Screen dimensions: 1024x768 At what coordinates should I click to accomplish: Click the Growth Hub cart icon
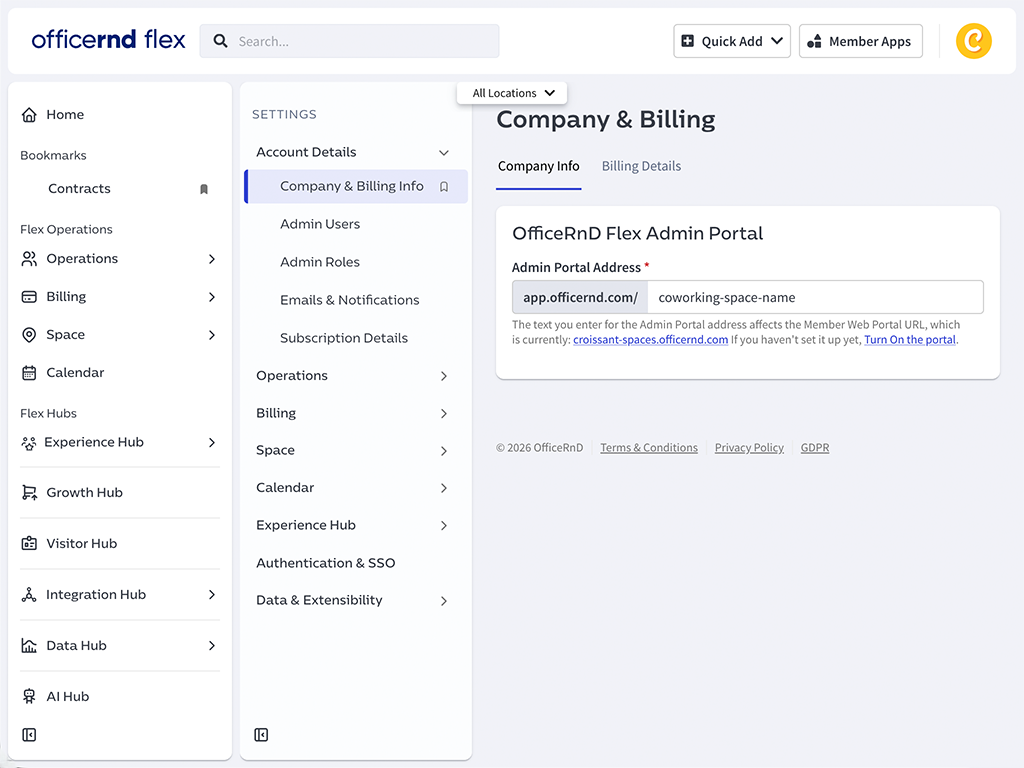tap(29, 493)
